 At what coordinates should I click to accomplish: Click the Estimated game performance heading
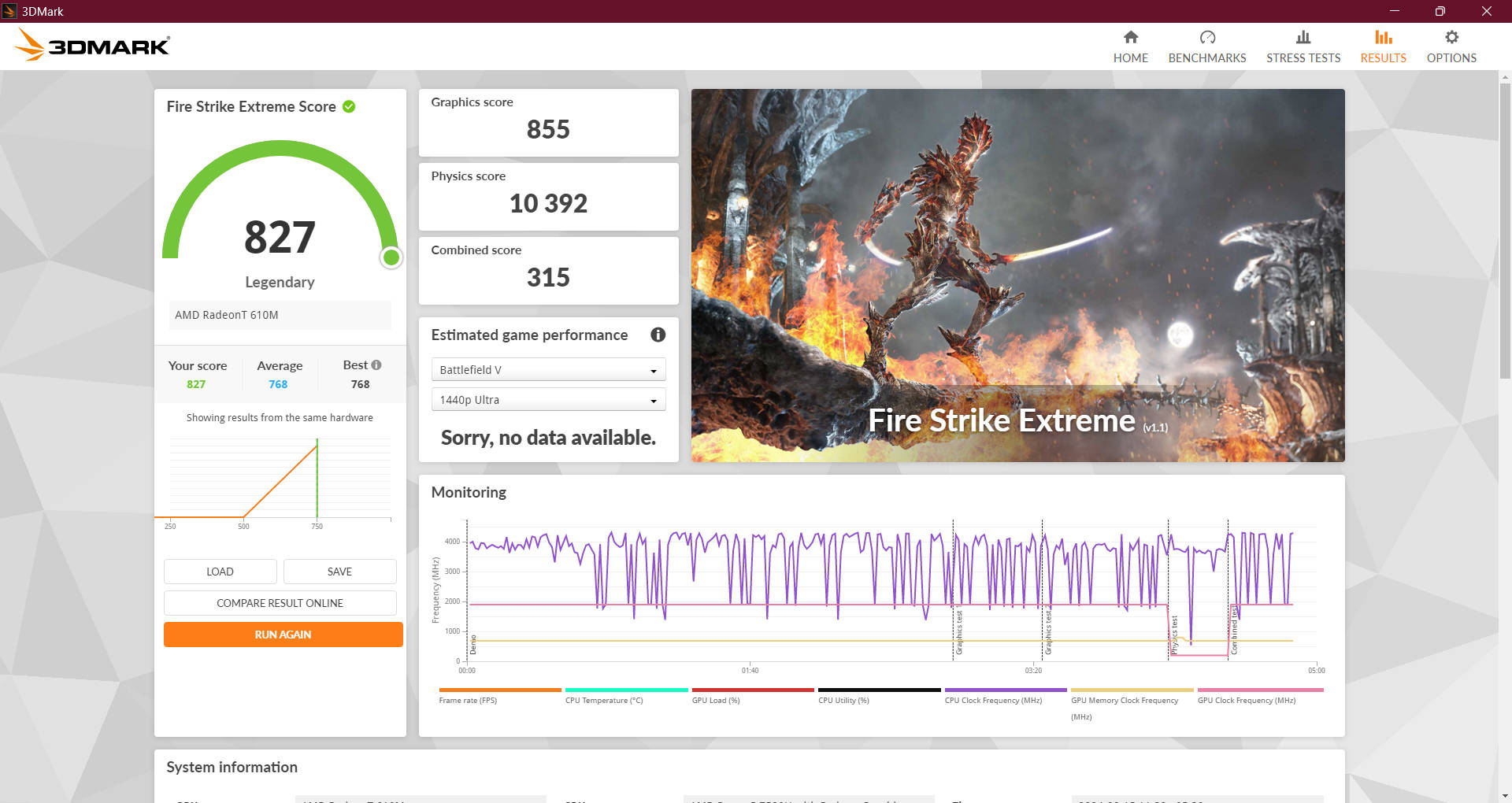coord(529,335)
